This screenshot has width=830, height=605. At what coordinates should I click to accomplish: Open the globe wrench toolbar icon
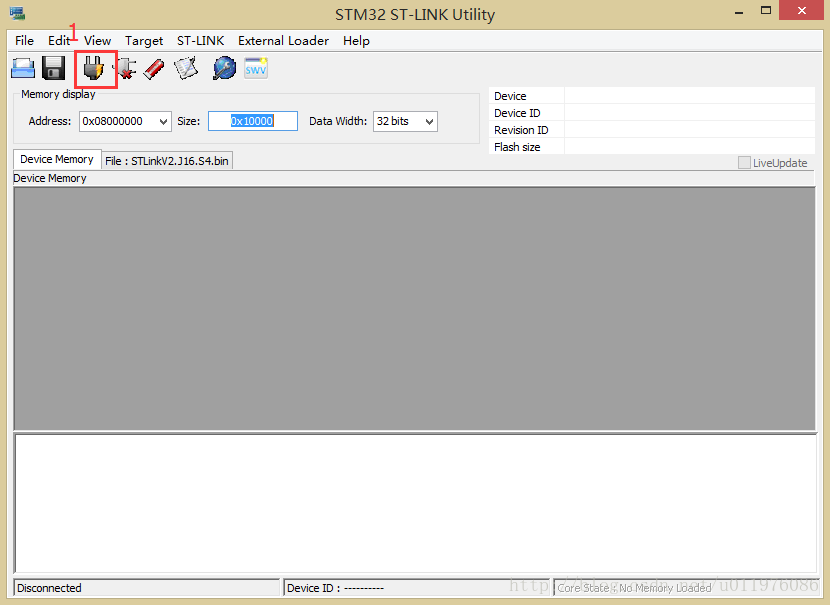click(224, 68)
